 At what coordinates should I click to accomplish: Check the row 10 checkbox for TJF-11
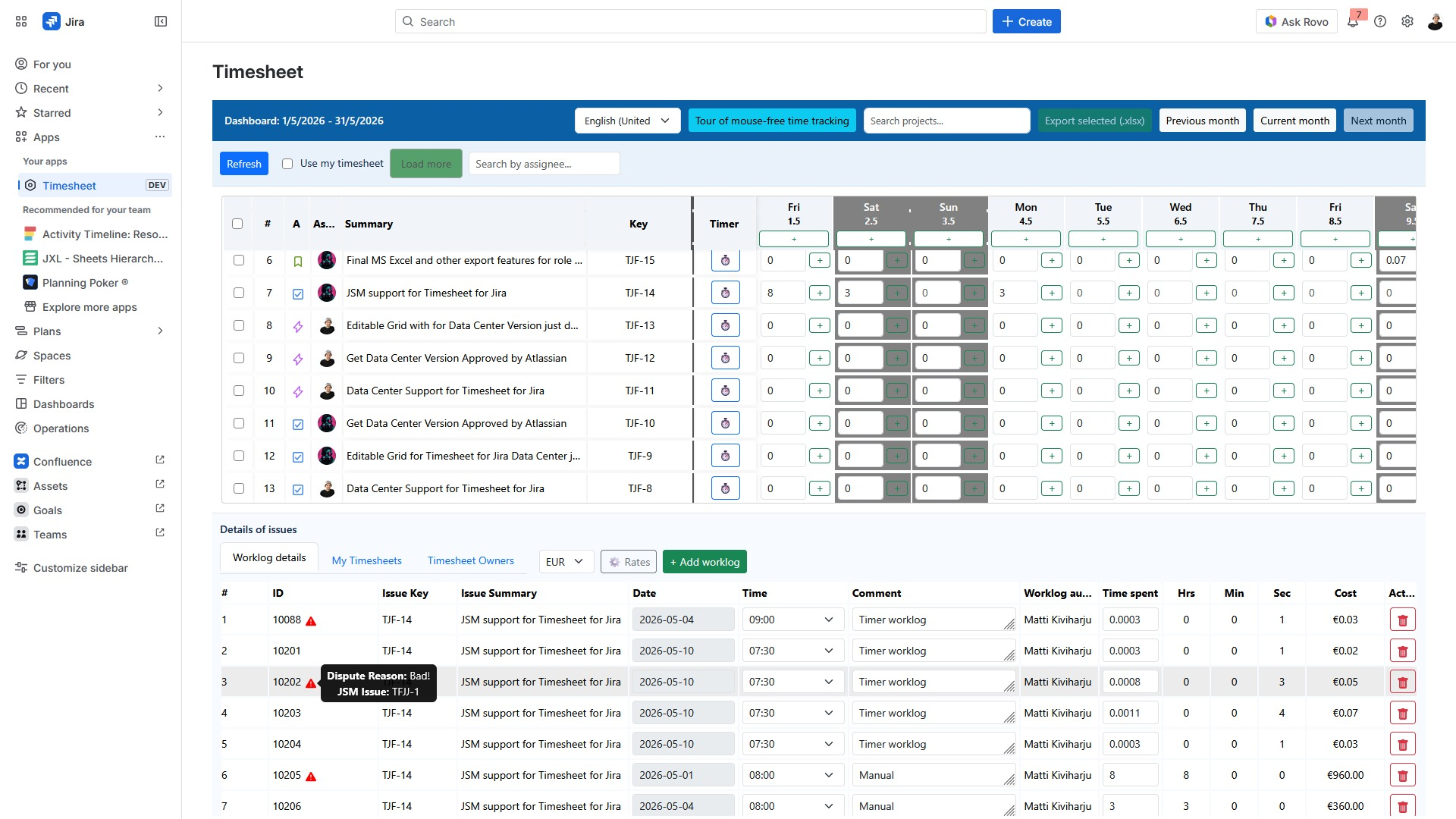click(x=239, y=391)
